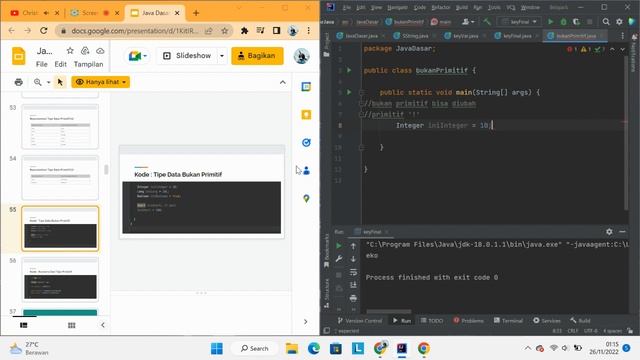The height and width of the screenshot is (360, 640).
Task: Open Chrome extensions puzzle icon
Action: click(244, 31)
